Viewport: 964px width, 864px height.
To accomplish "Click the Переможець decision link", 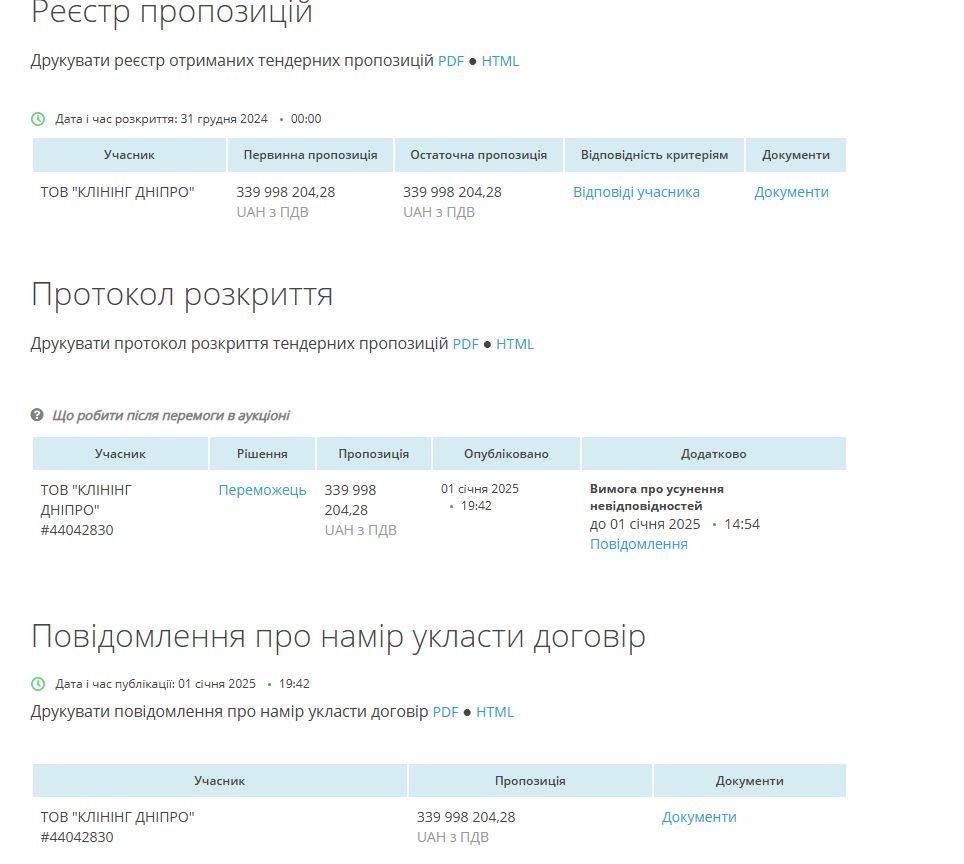I will tap(261, 492).
